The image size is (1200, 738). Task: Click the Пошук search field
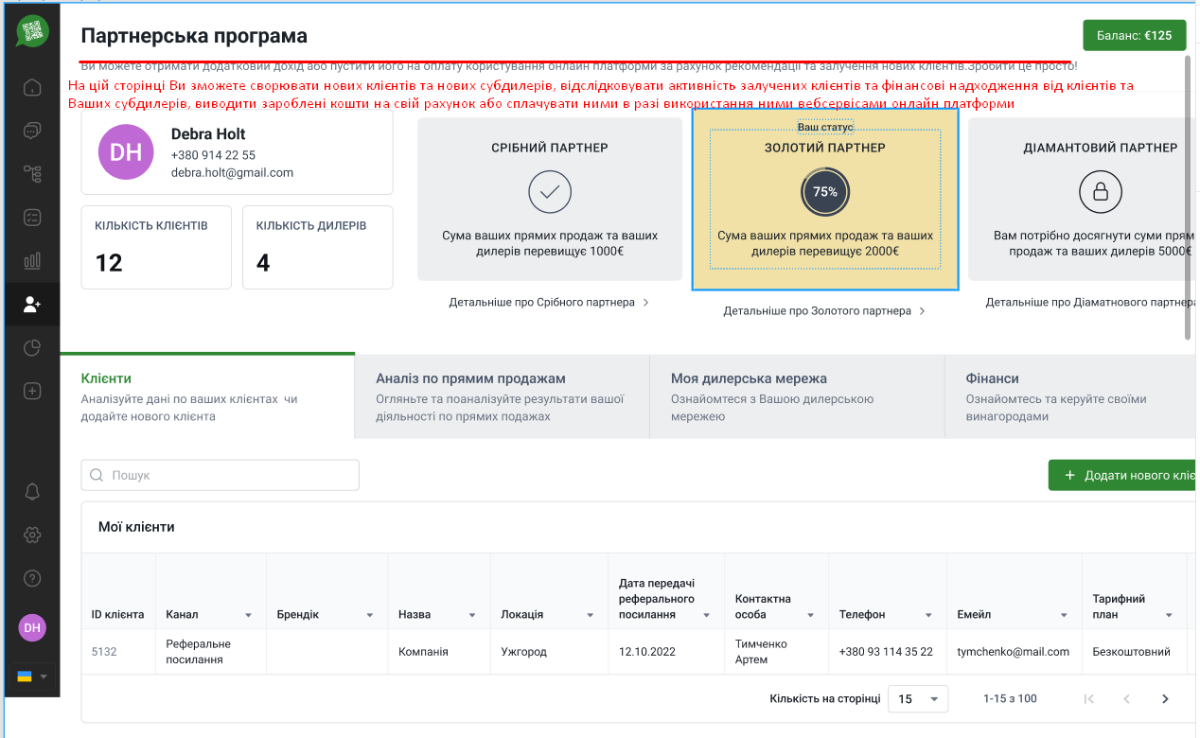pyautogui.click(x=220, y=476)
